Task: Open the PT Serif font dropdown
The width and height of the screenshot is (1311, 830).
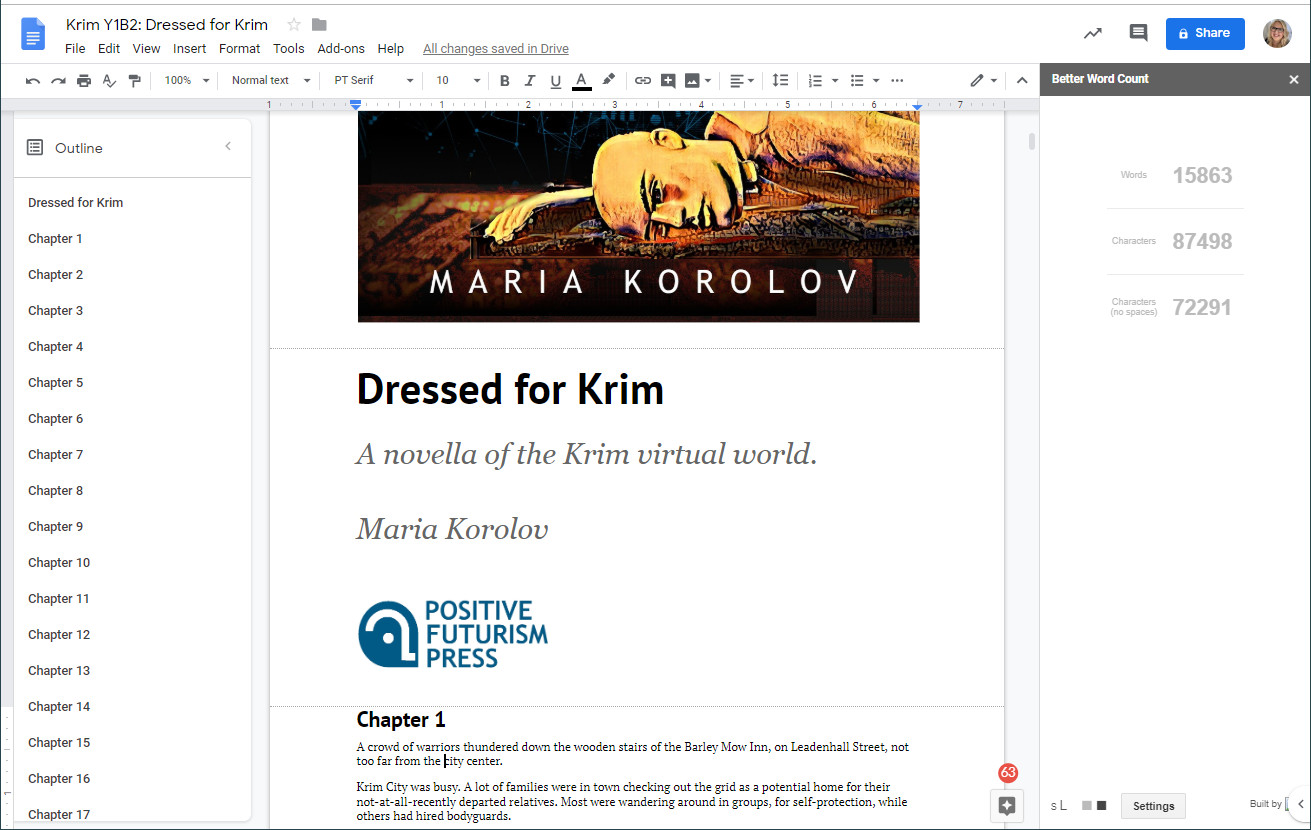Action: click(x=373, y=80)
